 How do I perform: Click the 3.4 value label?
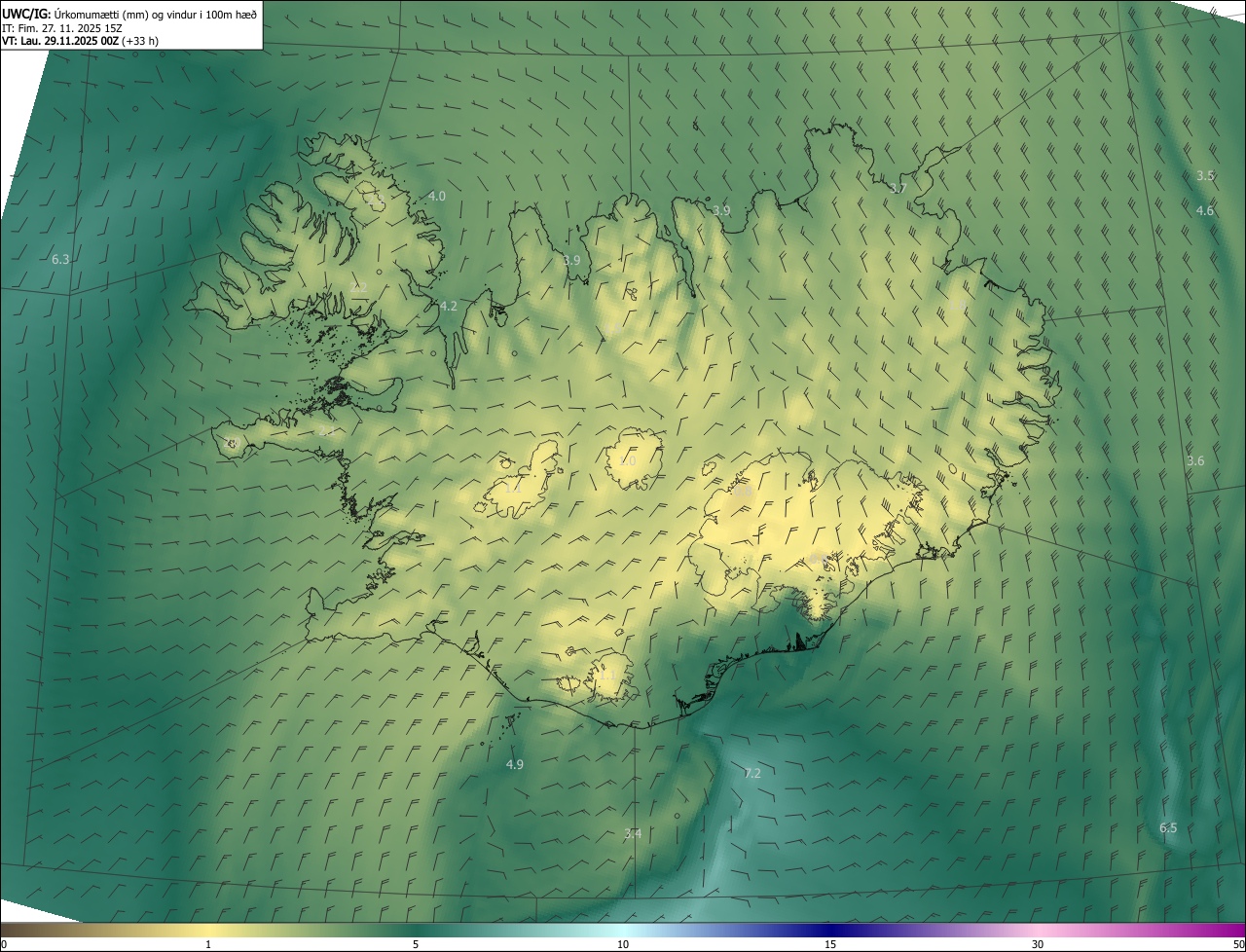[x=633, y=833]
